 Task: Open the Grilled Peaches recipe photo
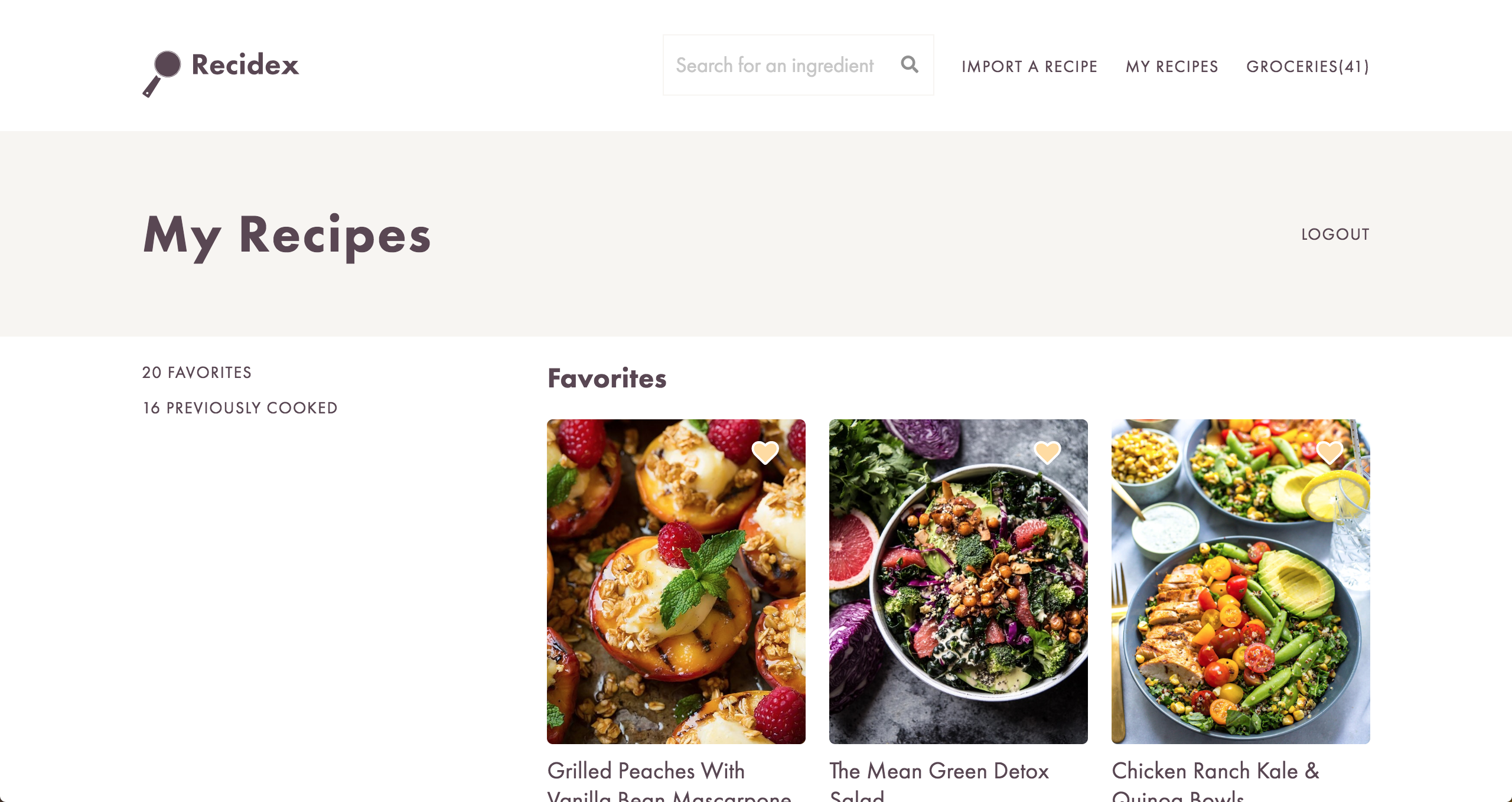tap(676, 581)
